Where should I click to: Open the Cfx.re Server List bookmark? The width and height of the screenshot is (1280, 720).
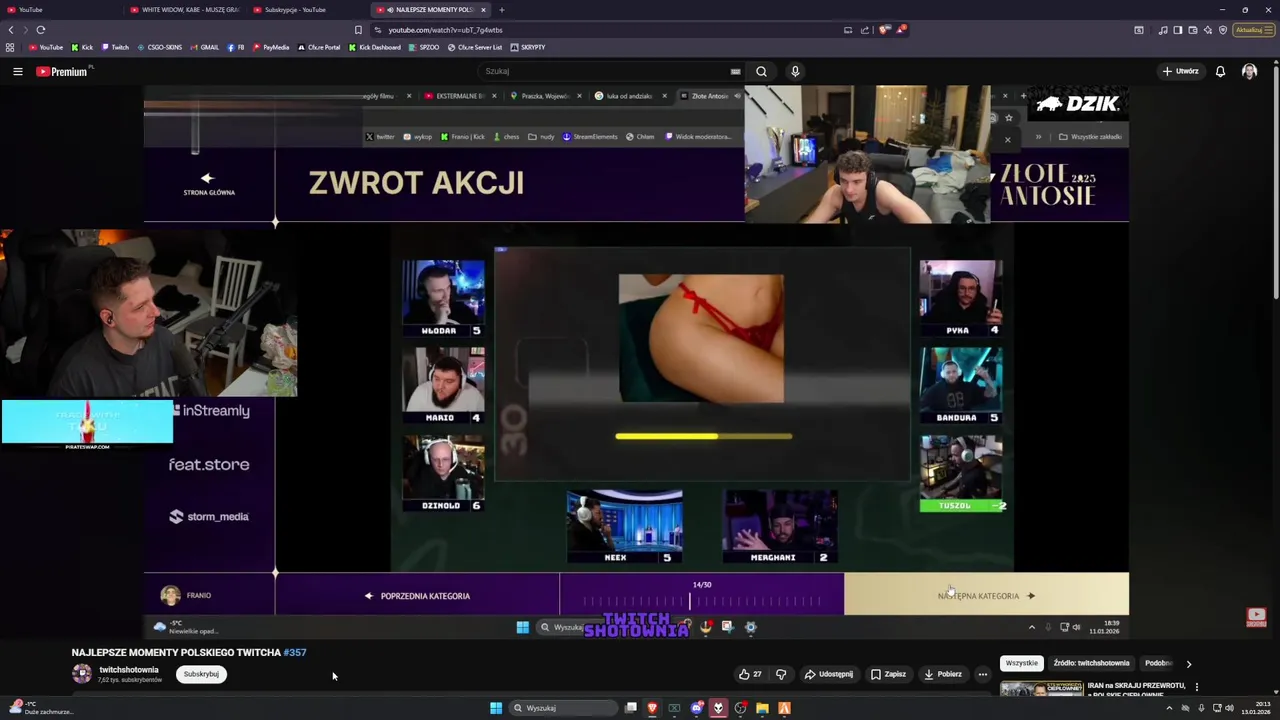pos(474,47)
